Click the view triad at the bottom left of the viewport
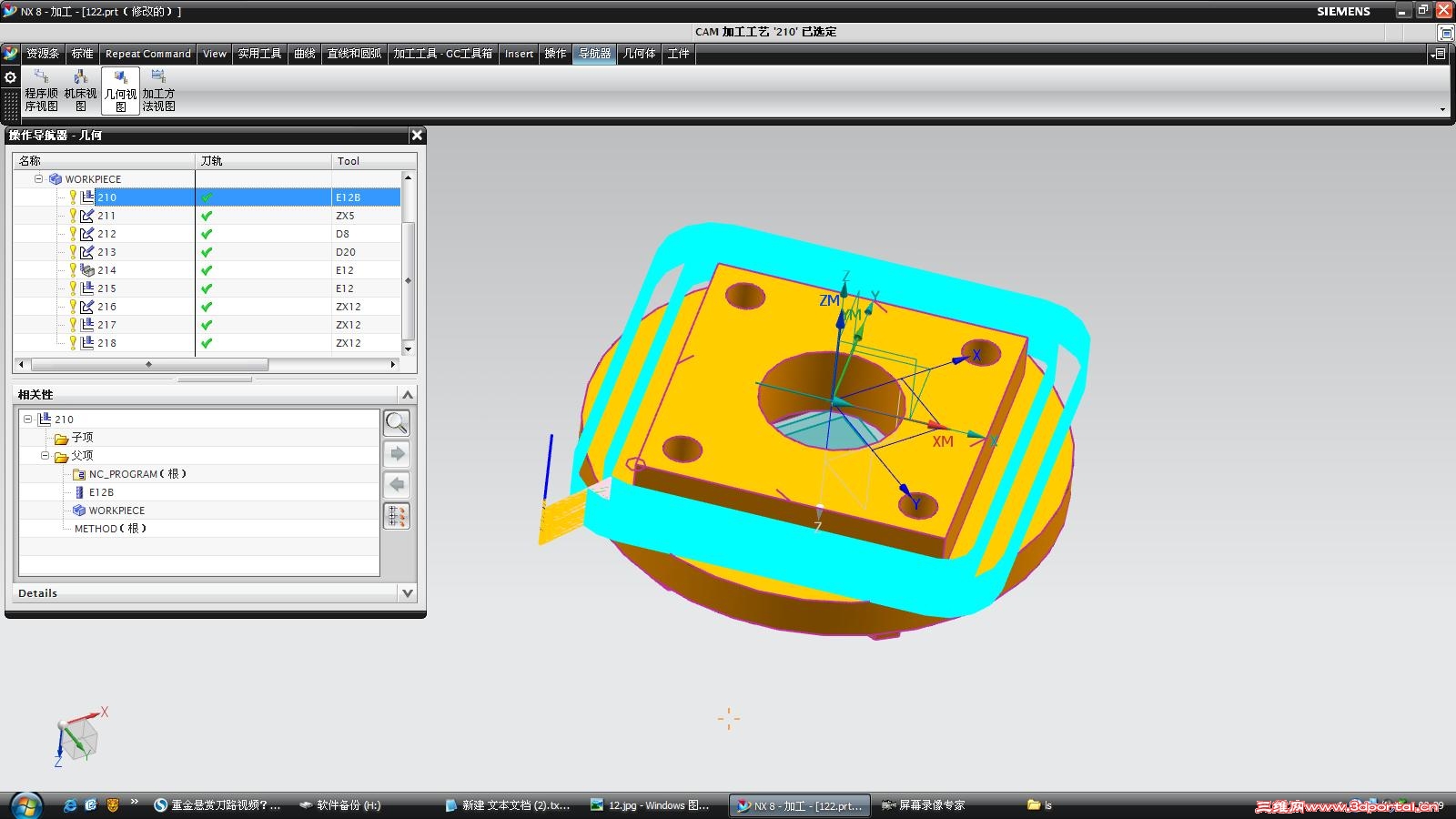1456x819 pixels. (x=80, y=735)
